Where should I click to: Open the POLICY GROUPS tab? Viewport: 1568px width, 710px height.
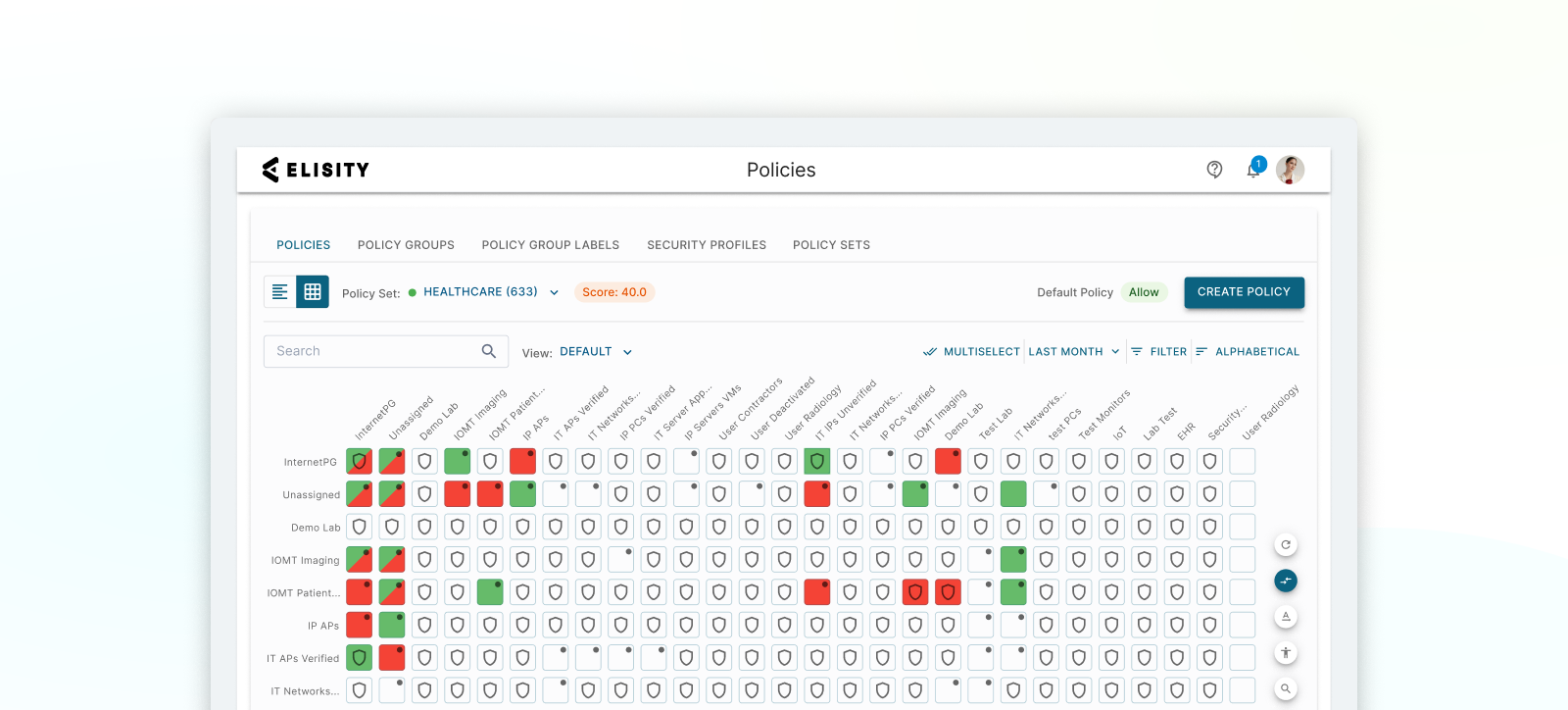coord(406,245)
